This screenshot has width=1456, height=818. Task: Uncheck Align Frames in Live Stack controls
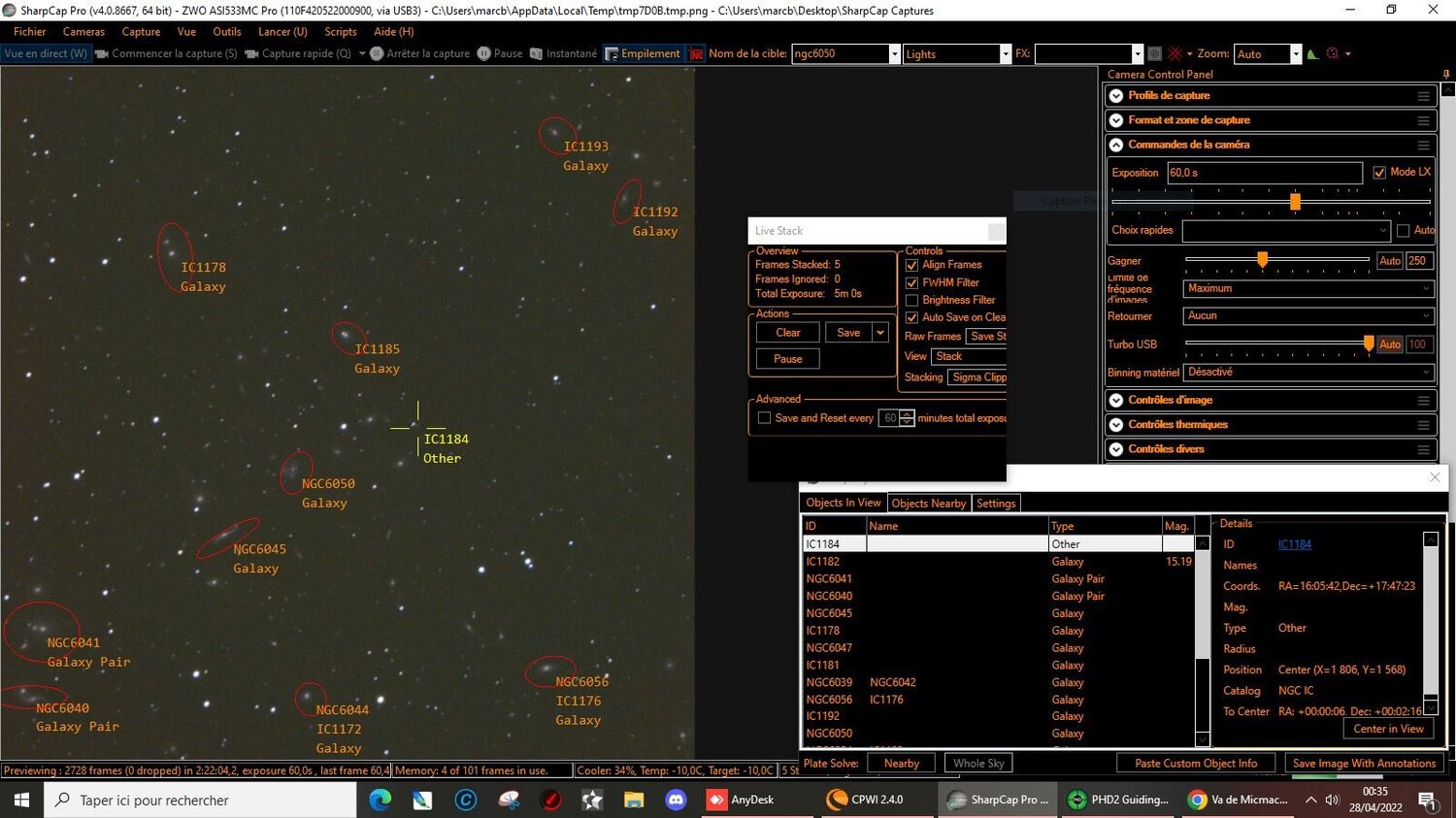(x=911, y=264)
